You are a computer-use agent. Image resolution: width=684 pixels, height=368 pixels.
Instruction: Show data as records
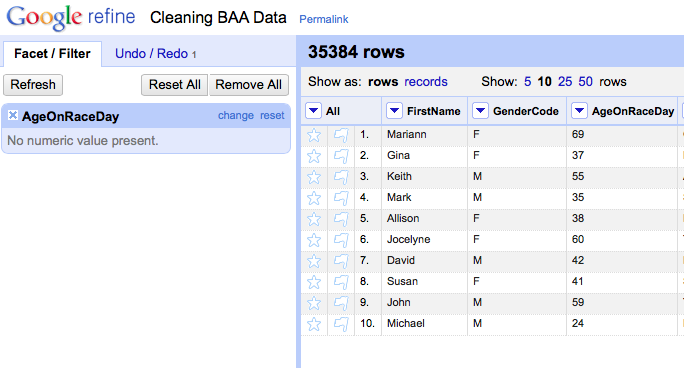point(426,82)
